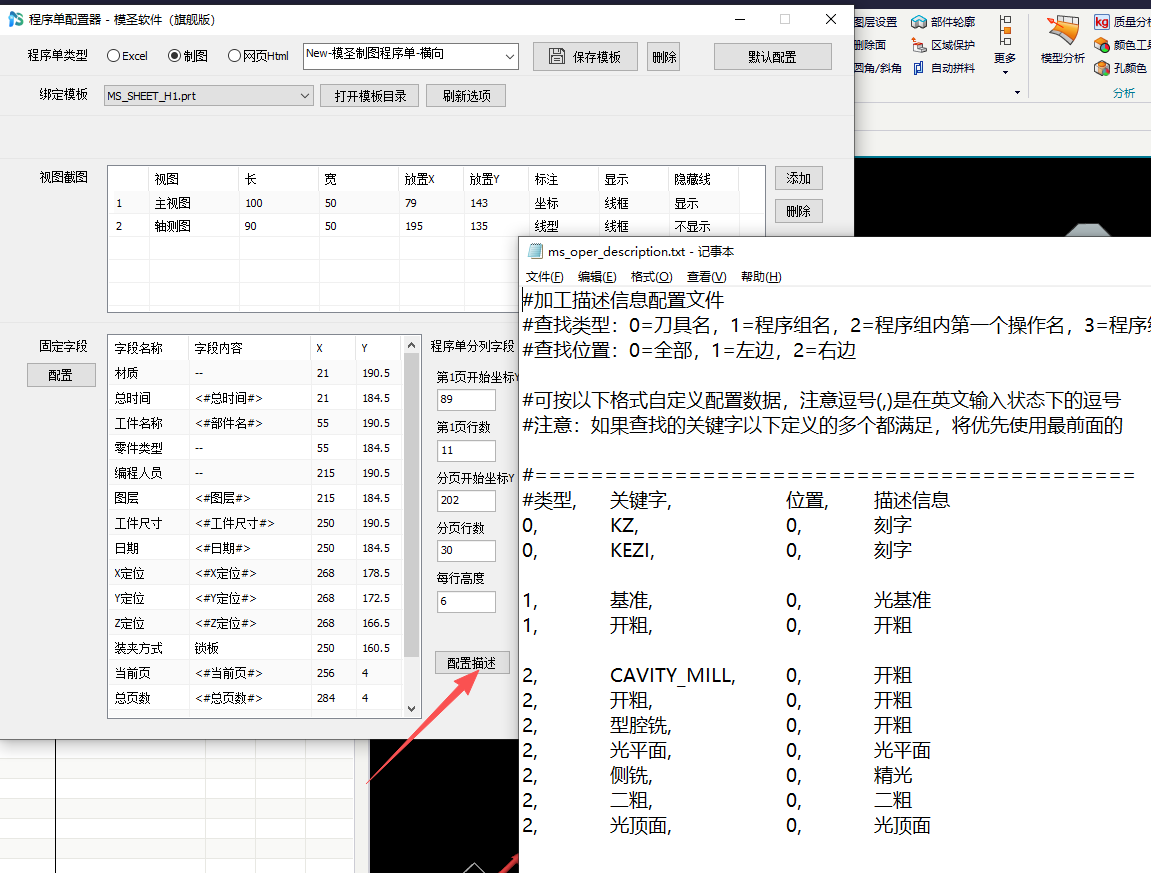Screen dimensions: 1151x873
Task: Click the X定位 field row
Action: [255, 573]
